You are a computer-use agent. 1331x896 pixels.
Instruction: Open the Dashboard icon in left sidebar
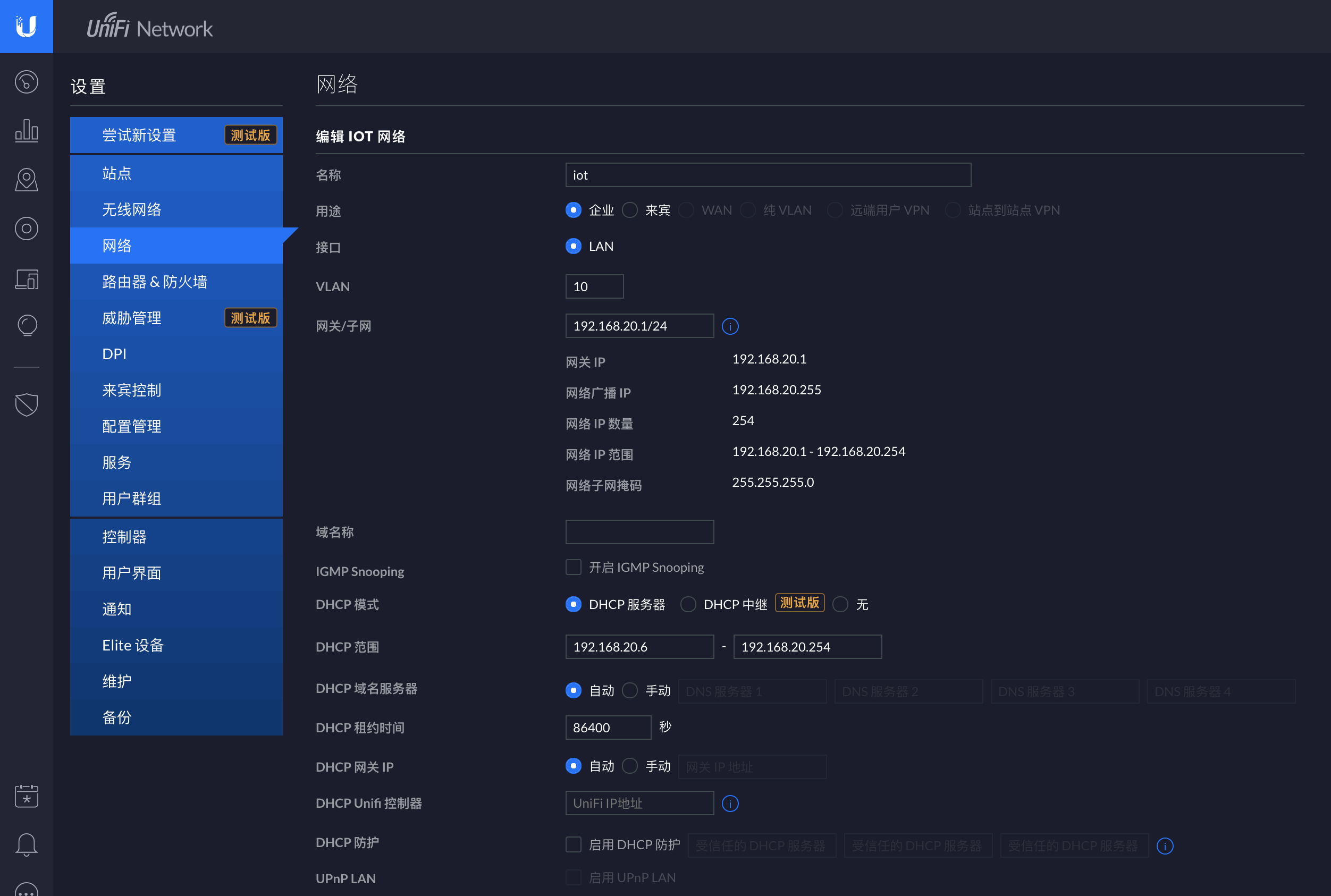[x=26, y=82]
